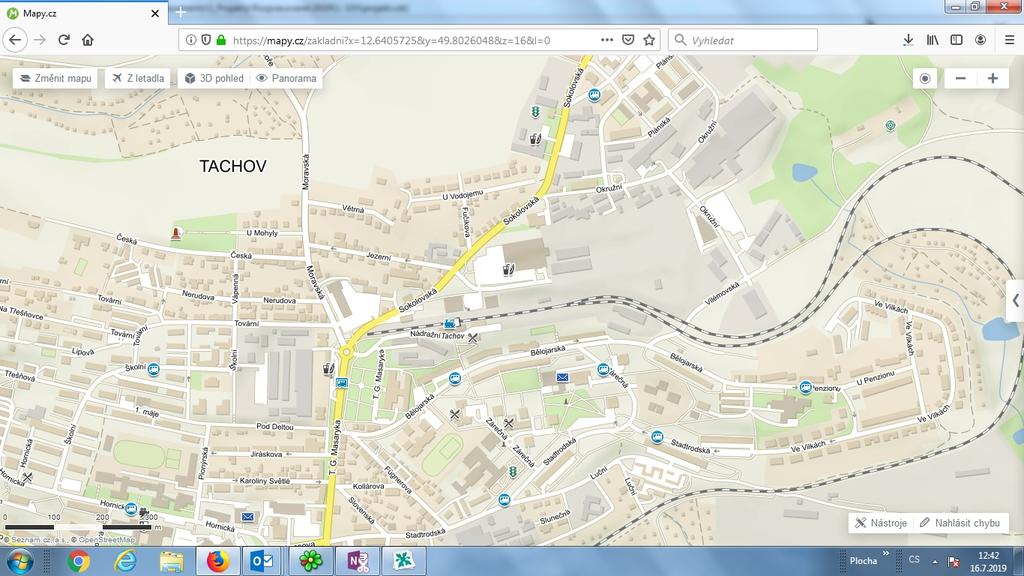Click the Větrná street label
Viewport: 1024px width, 576px height.
pyautogui.click(x=353, y=209)
